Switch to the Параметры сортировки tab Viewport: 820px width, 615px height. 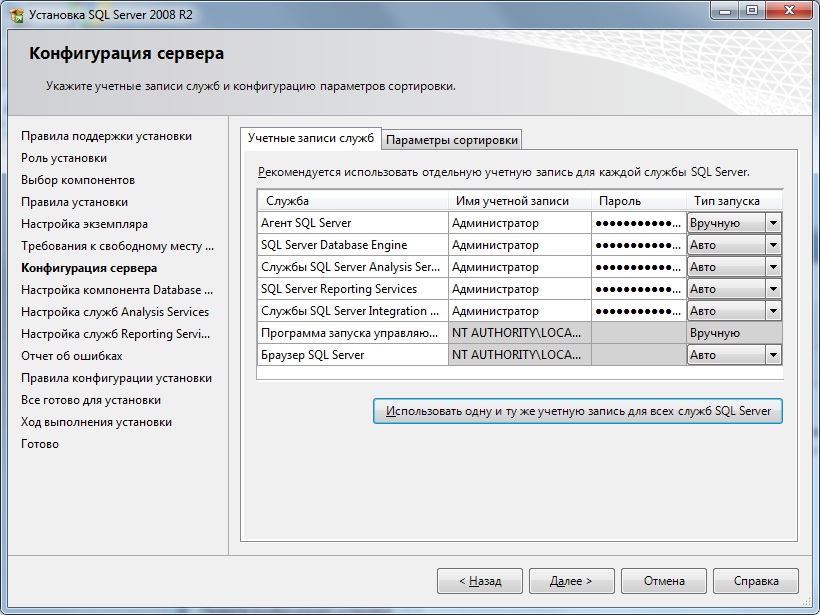pyautogui.click(x=451, y=140)
